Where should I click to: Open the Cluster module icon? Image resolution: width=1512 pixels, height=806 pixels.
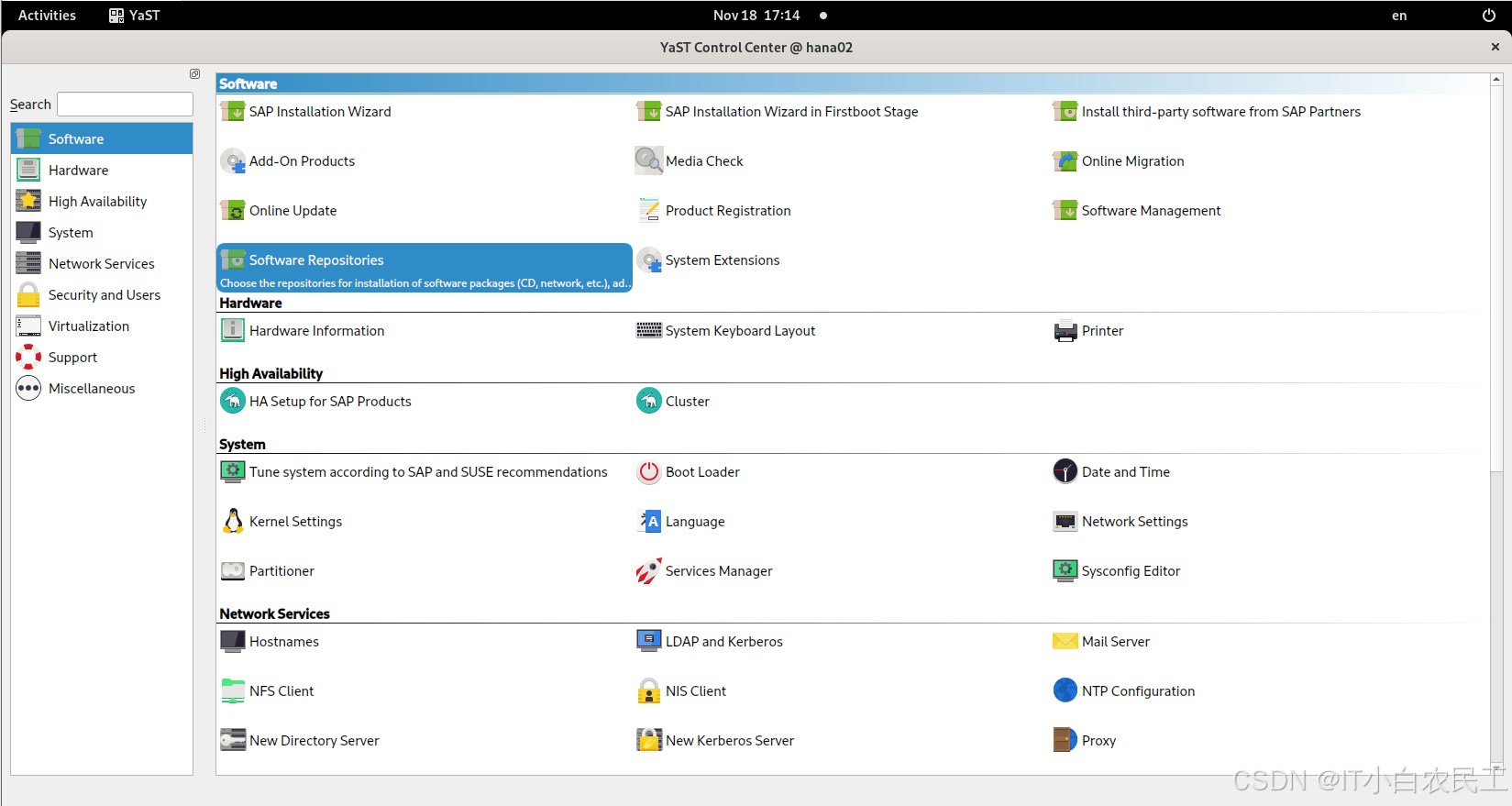pos(649,402)
